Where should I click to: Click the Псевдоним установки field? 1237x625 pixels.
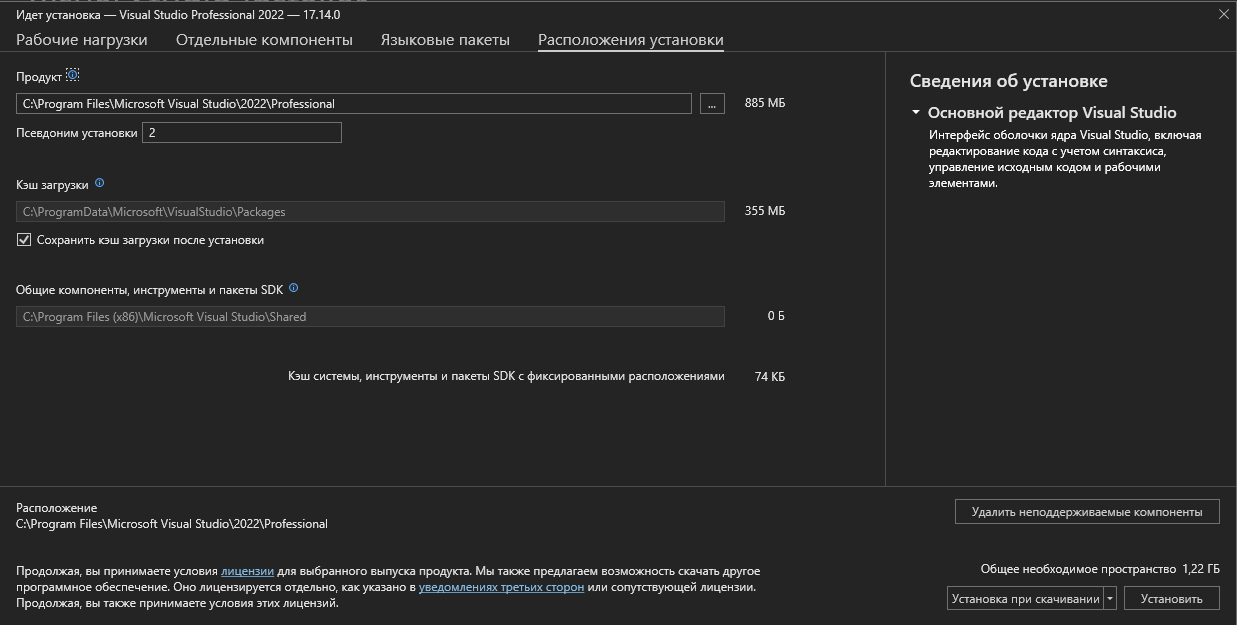(242, 132)
